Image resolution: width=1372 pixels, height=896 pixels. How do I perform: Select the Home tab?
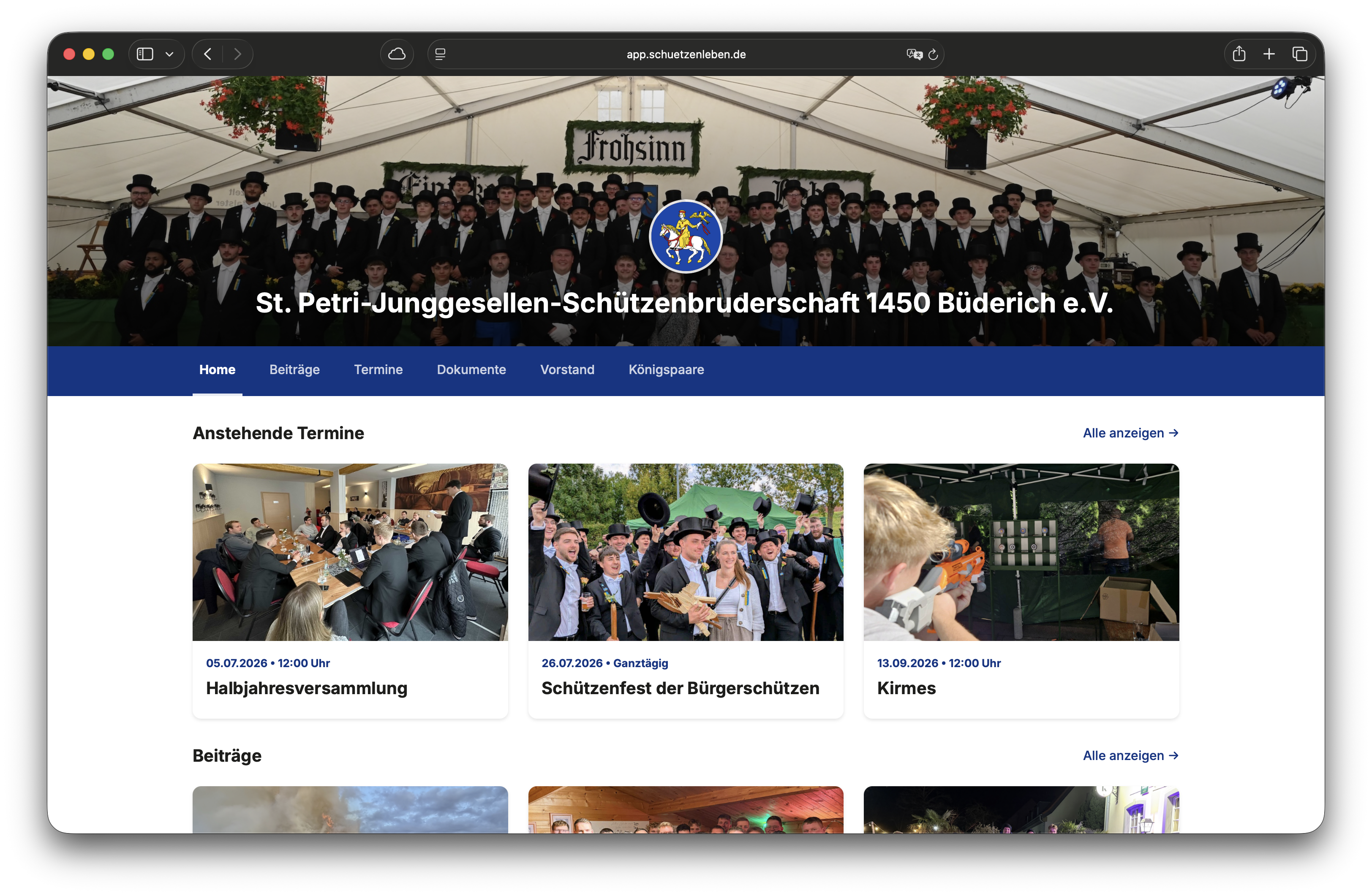coord(217,370)
